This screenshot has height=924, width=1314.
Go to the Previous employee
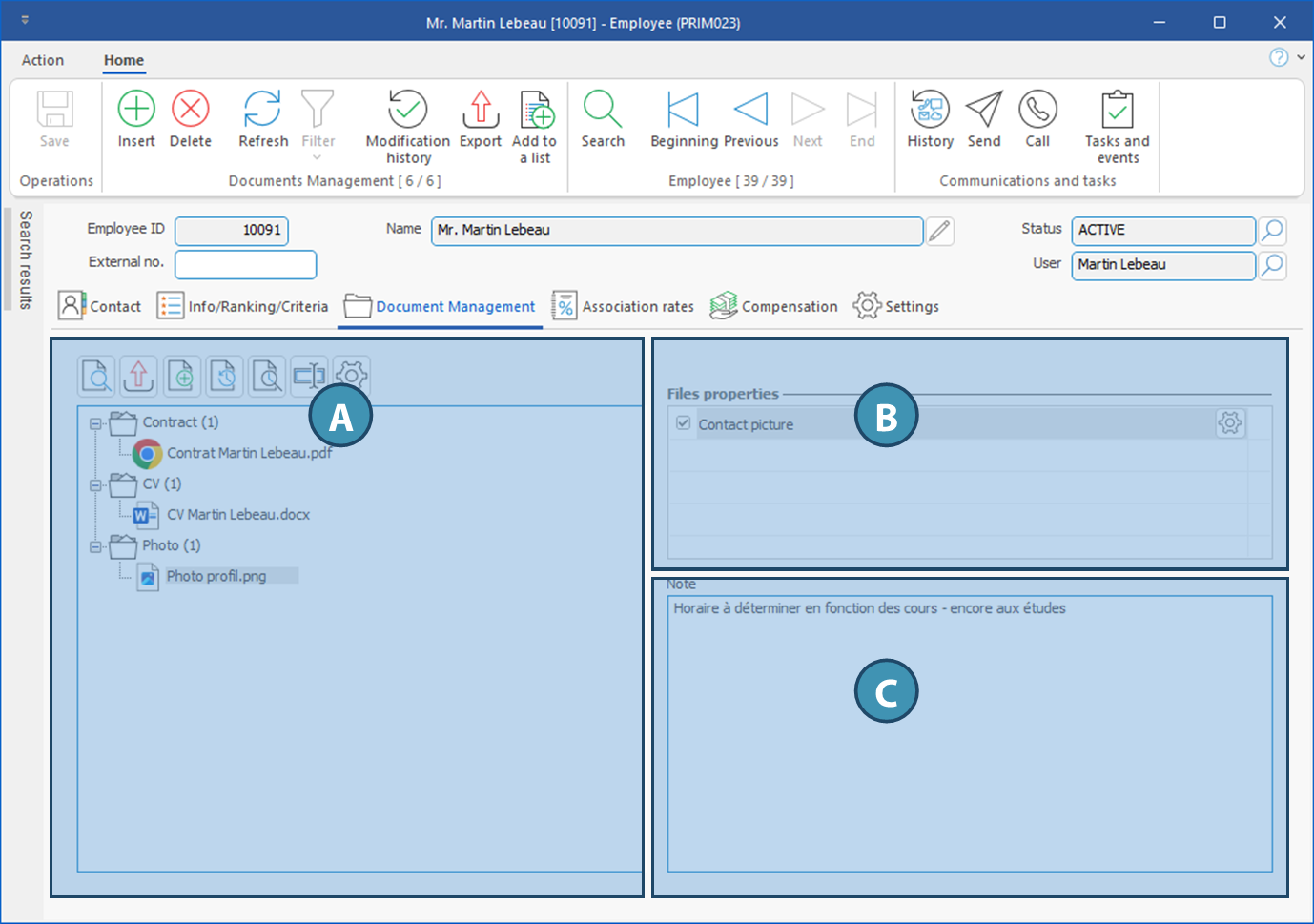(750, 118)
